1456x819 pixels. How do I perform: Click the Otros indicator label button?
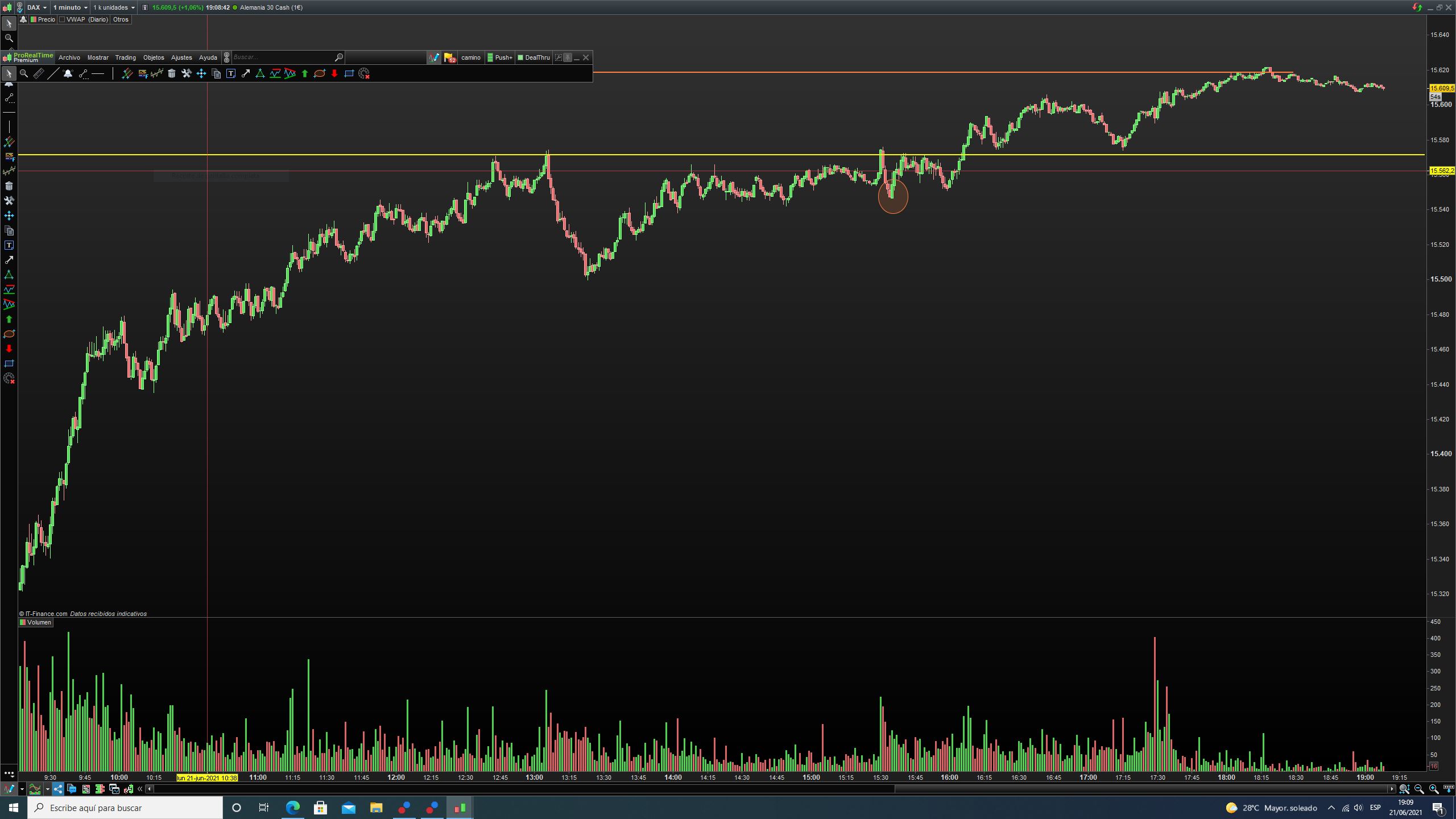pyautogui.click(x=121, y=19)
